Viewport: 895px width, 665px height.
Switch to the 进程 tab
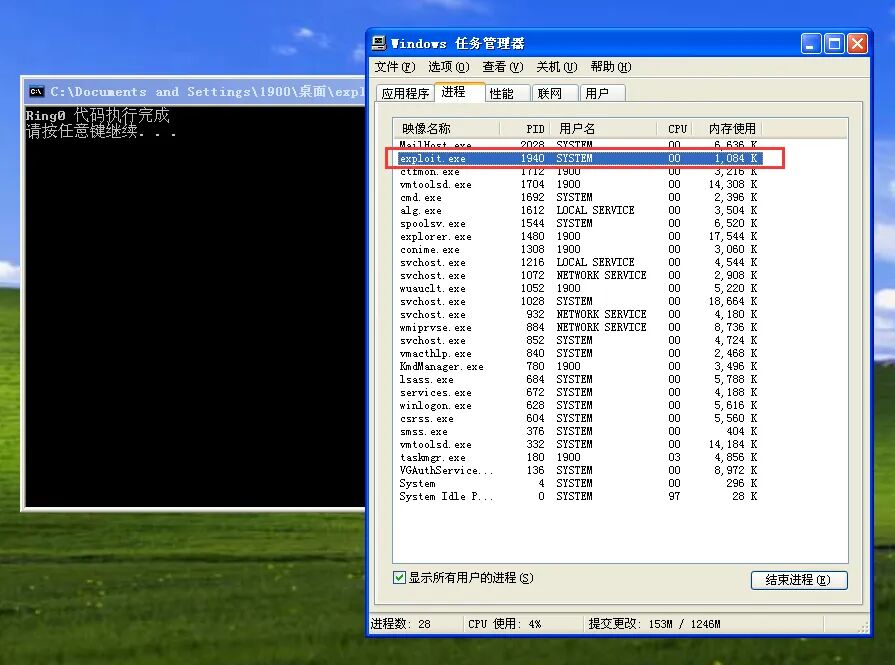[459, 92]
